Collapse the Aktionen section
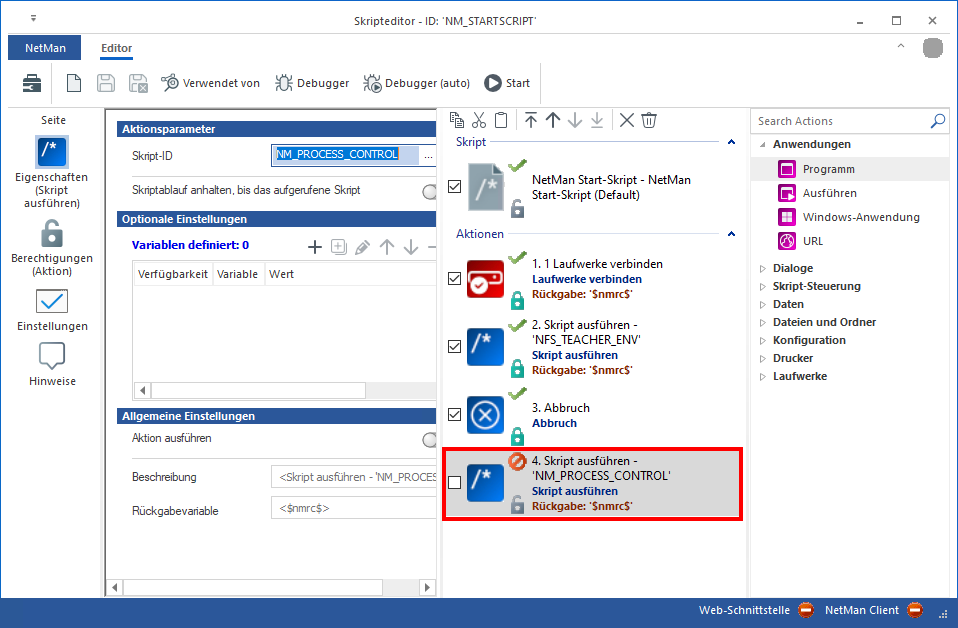 click(731, 233)
